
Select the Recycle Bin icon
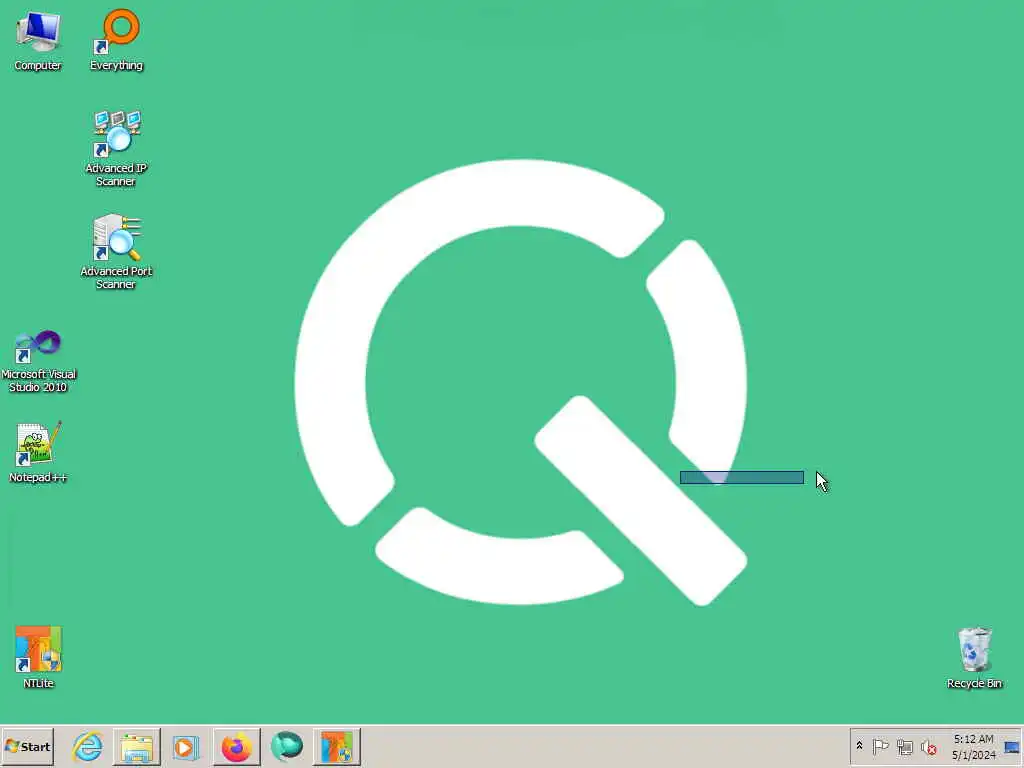974,657
